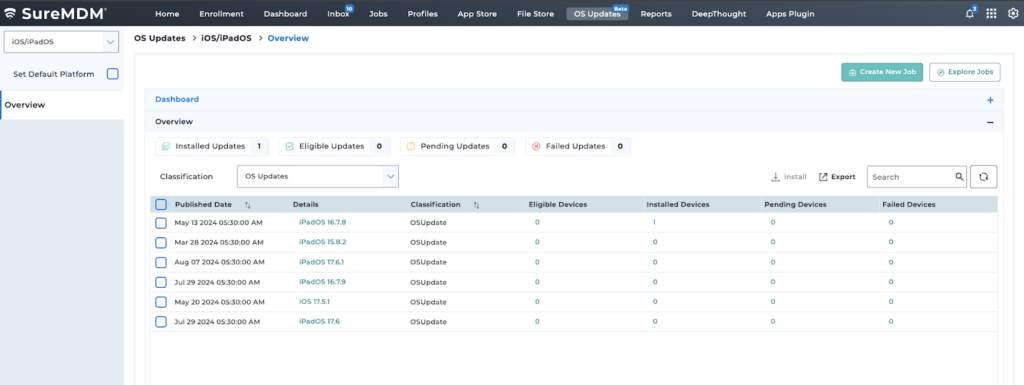Image resolution: width=1024 pixels, height=385 pixels.
Task: Collapse the Overview section minus
Action: point(990,122)
